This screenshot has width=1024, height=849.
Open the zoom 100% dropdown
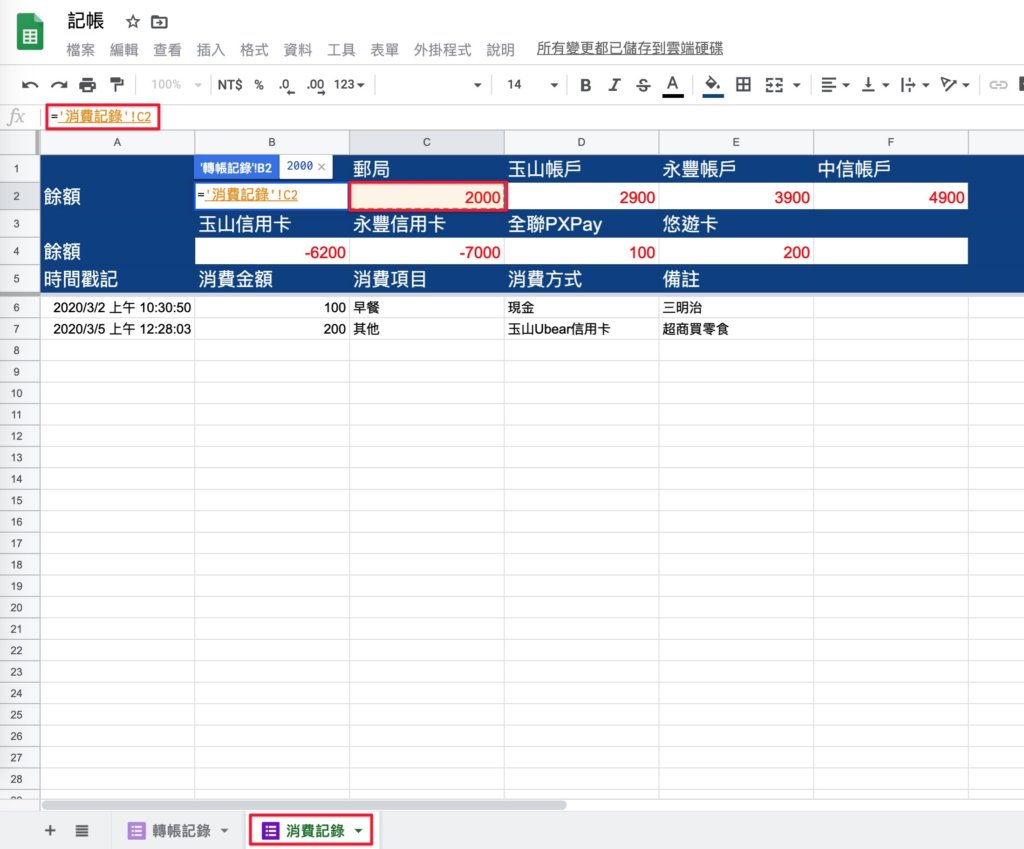pyautogui.click(x=175, y=85)
